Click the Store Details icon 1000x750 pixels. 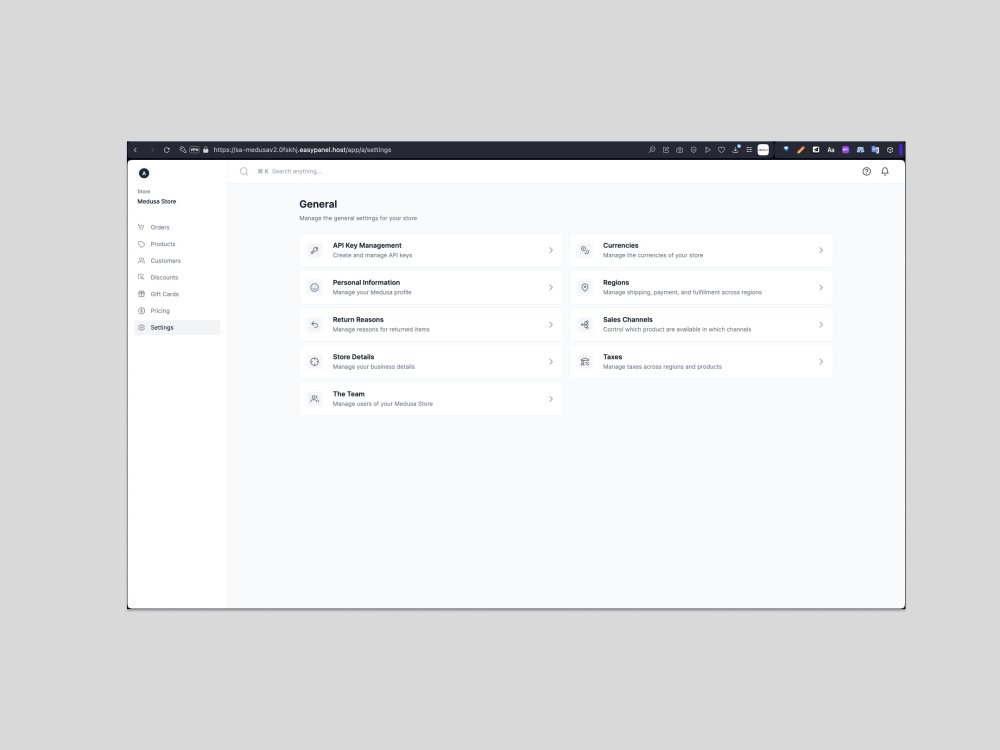coord(314,362)
